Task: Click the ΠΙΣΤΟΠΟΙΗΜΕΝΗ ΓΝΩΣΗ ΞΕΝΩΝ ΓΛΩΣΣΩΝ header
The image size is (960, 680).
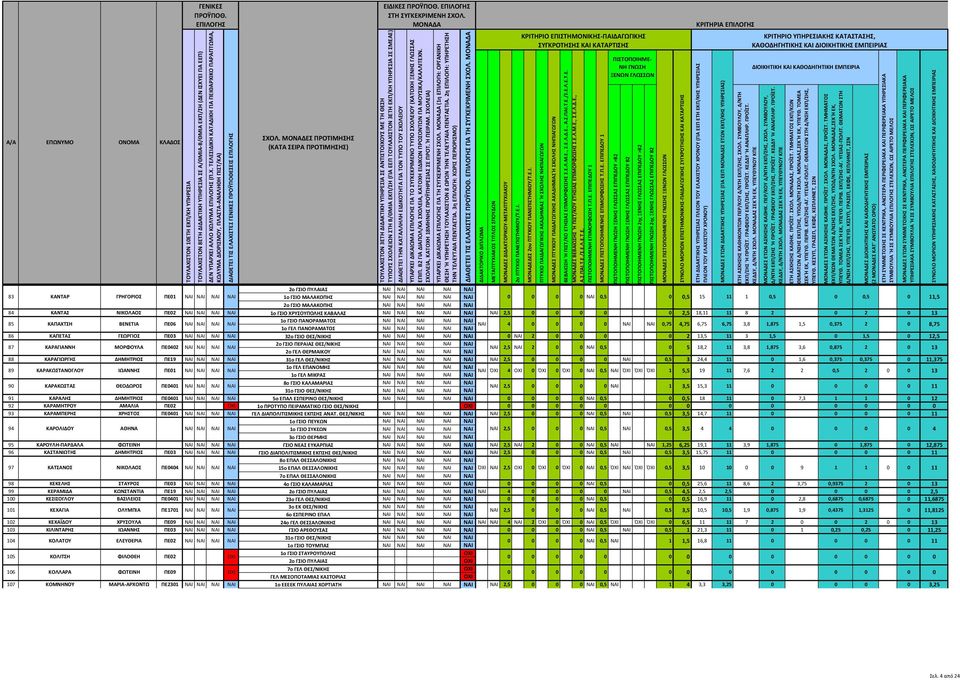Action: pyautogui.click(x=633, y=68)
